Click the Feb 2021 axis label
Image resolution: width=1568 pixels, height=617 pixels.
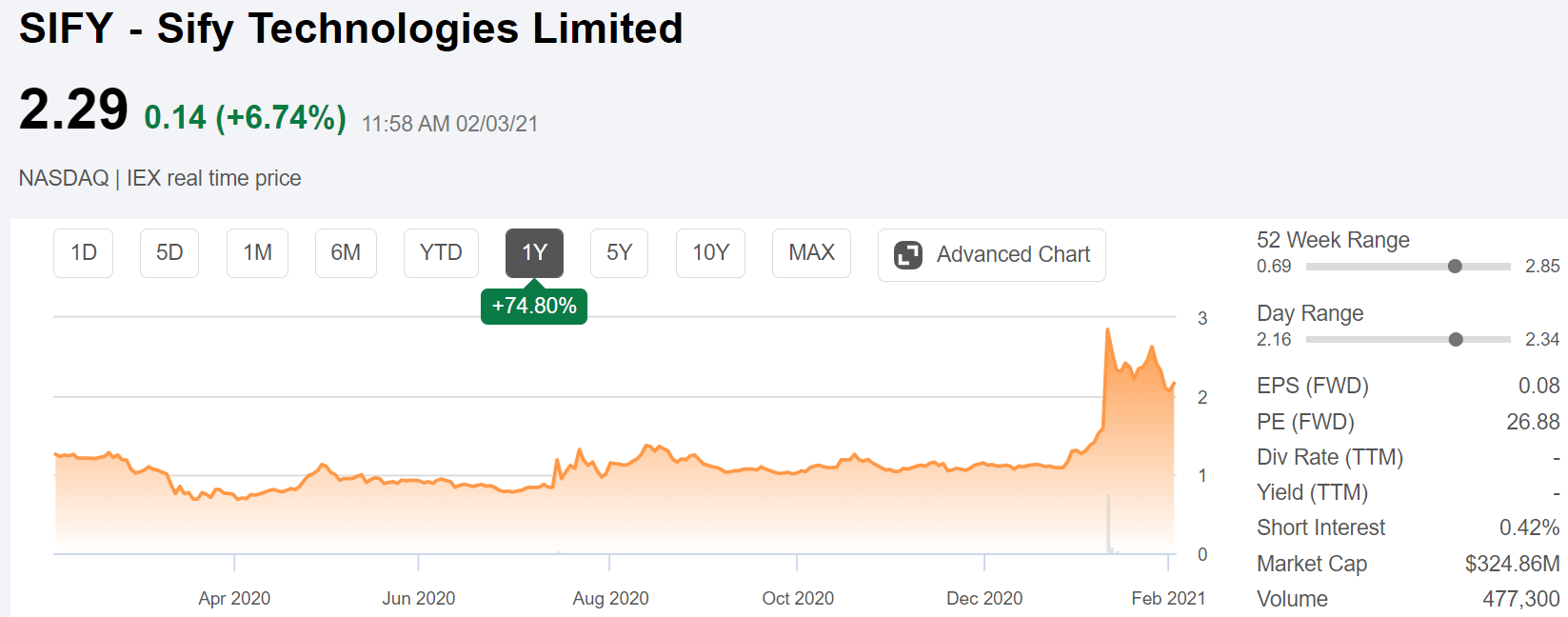pos(1168,598)
